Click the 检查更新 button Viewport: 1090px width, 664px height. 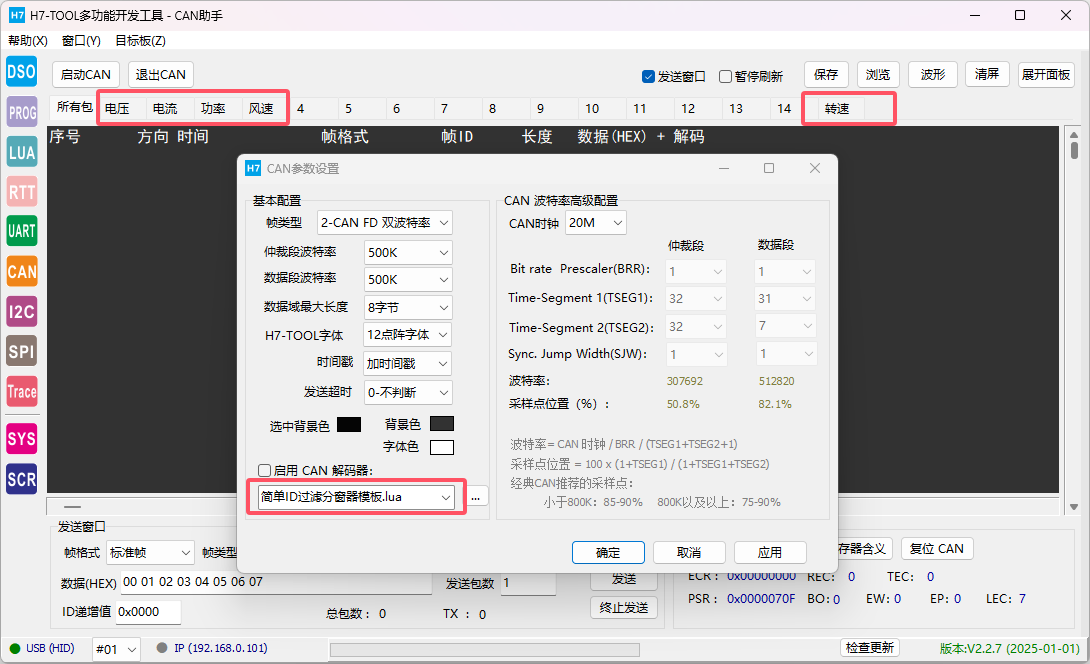pos(869,648)
